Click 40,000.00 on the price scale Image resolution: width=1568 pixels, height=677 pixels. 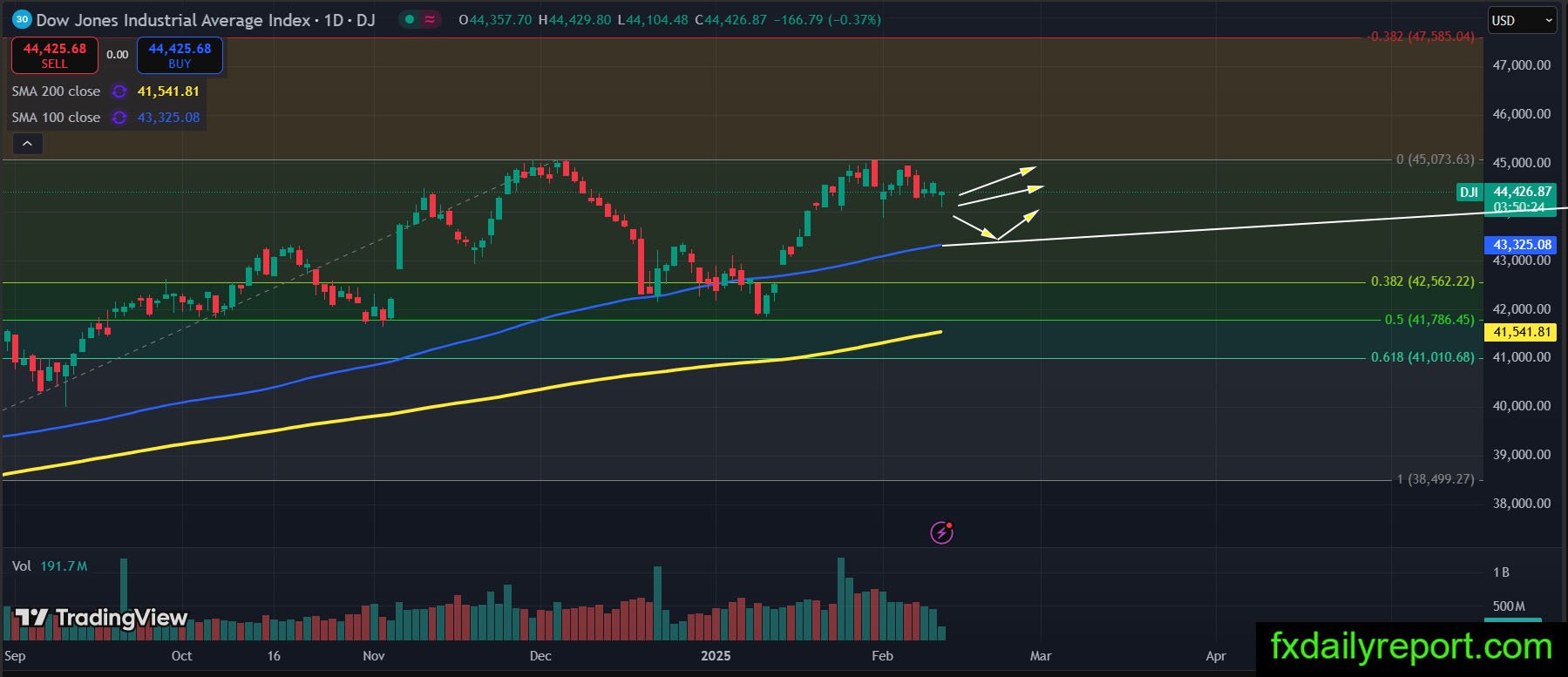coord(1522,406)
